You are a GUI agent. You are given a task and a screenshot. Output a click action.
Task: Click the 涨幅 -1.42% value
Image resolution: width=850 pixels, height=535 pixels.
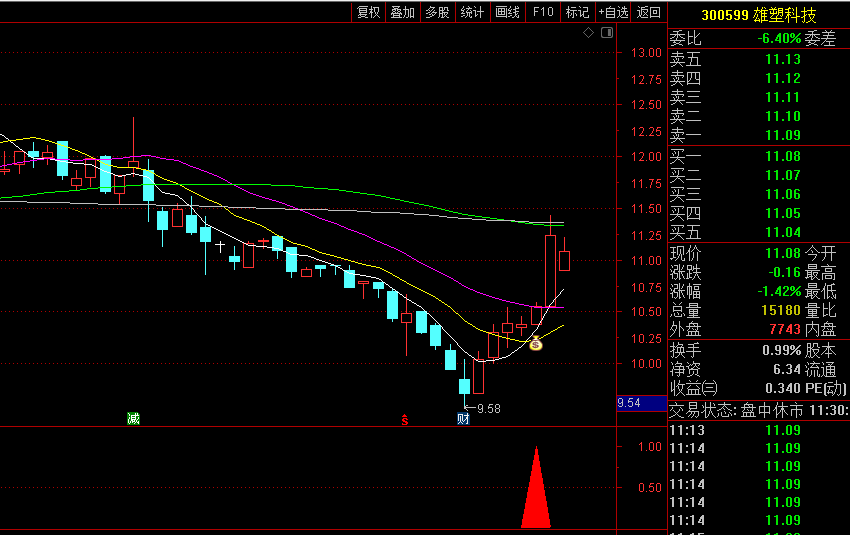coord(779,291)
